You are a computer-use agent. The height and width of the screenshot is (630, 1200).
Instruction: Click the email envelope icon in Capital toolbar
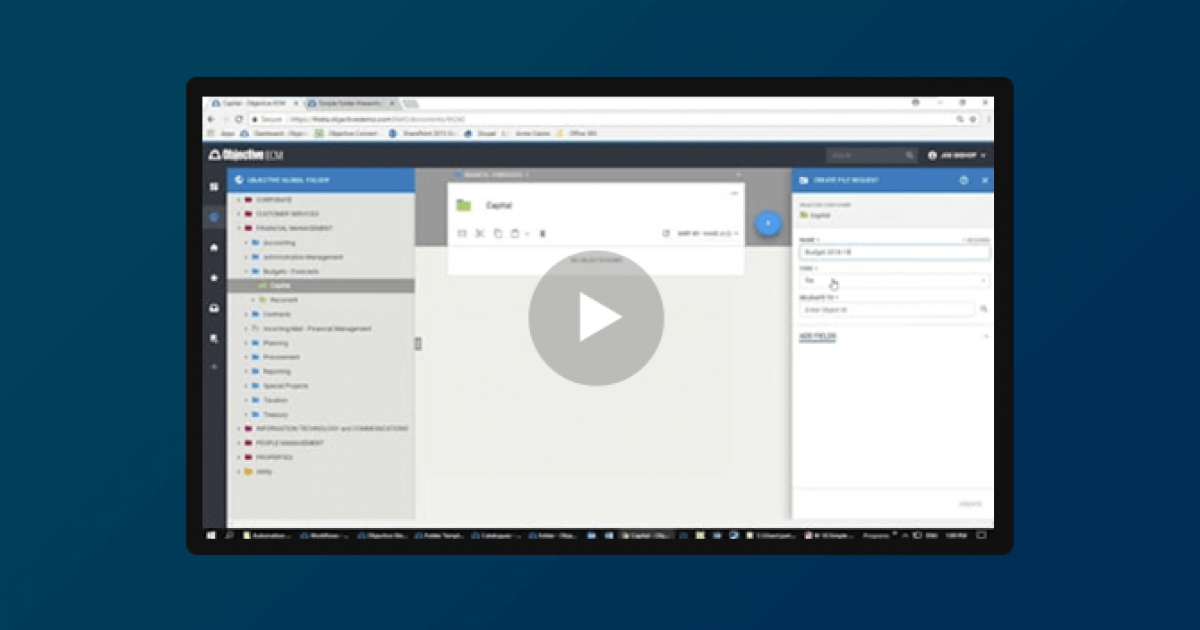(463, 233)
